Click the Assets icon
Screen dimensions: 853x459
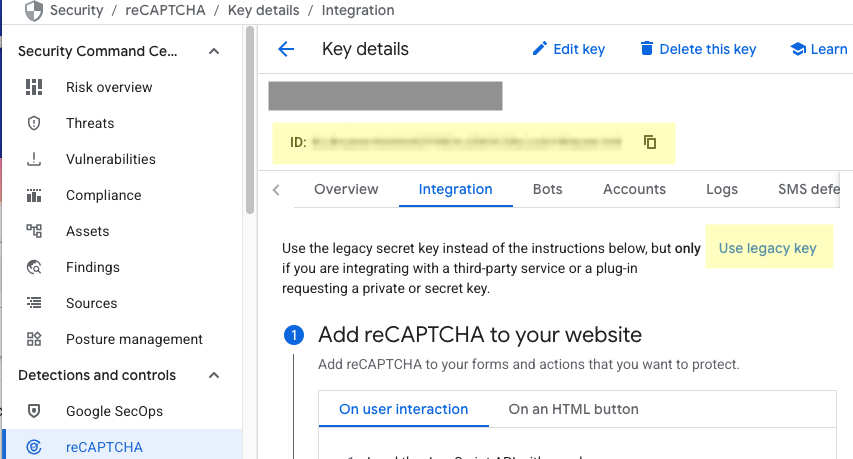[x=34, y=231]
